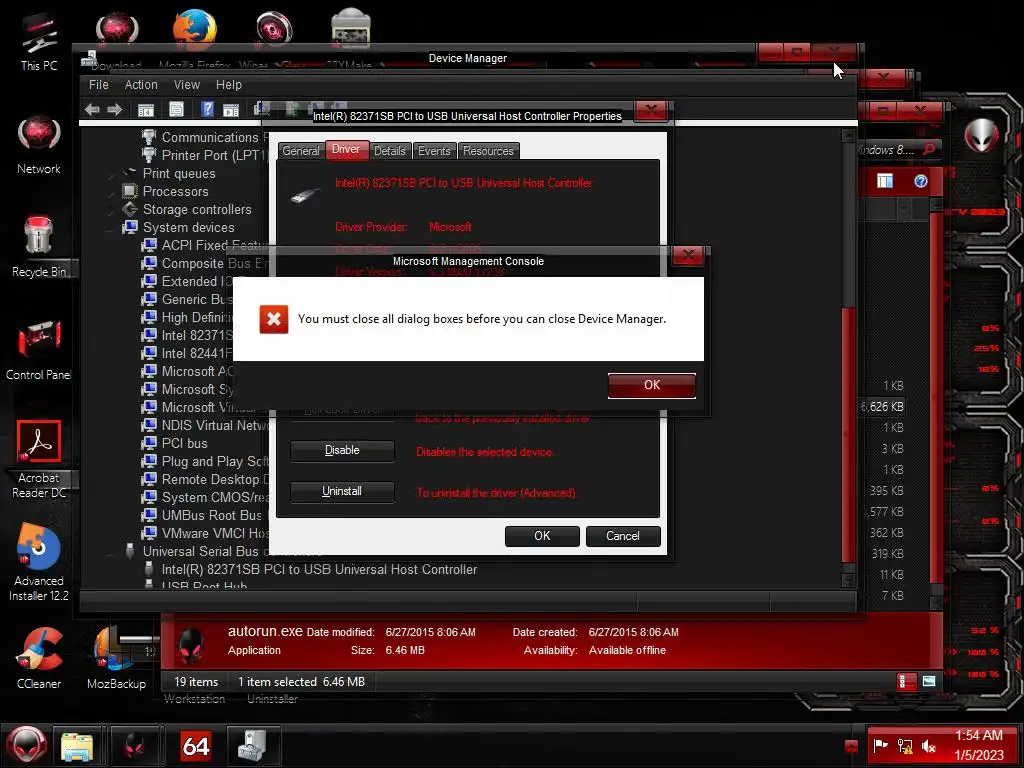Open the View menu in Device Manager

tap(187, 85)
